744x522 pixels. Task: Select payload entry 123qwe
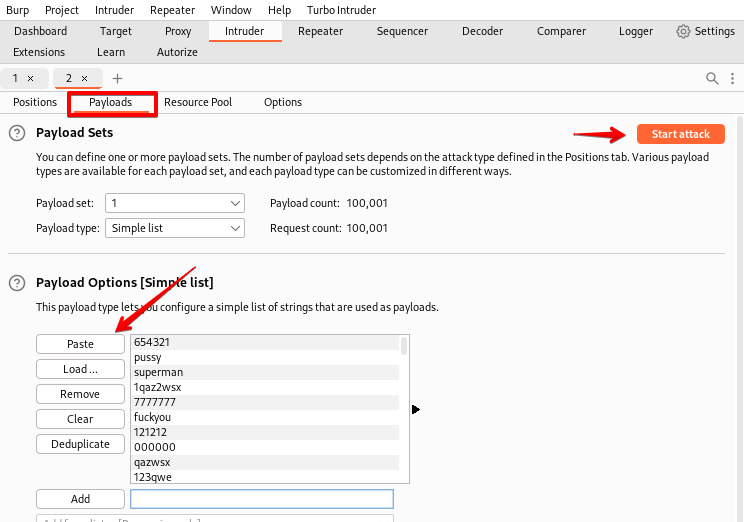265,477
